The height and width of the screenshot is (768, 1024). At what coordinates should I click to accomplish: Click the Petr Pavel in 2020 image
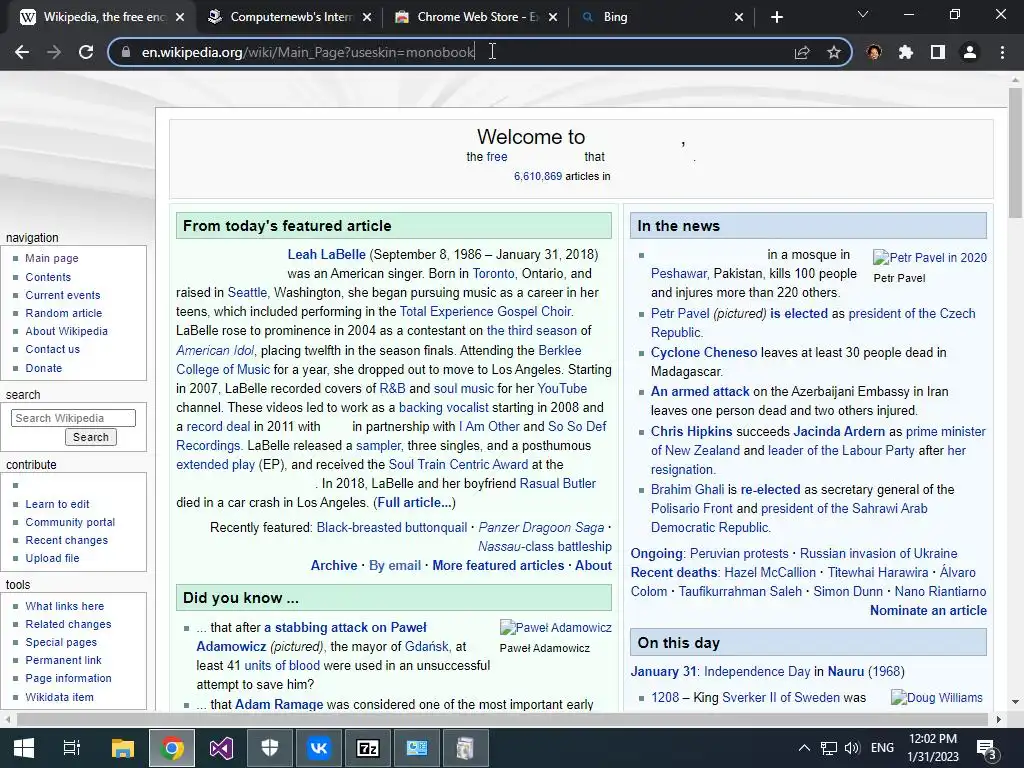tap(930, 257)
